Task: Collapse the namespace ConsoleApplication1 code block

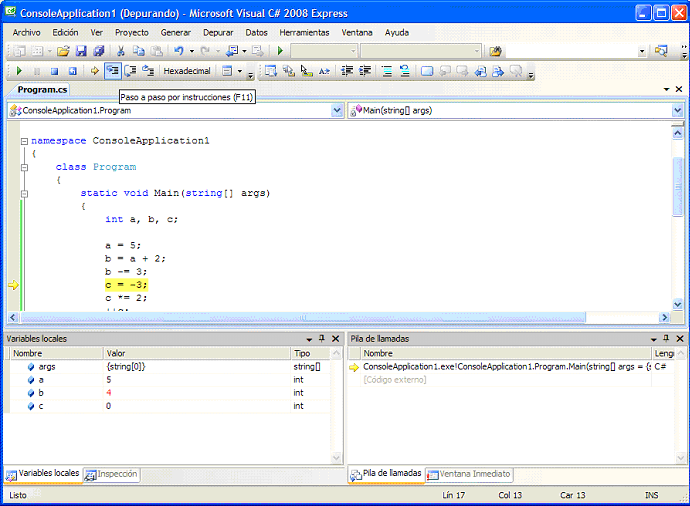Action: pos(24,142)
